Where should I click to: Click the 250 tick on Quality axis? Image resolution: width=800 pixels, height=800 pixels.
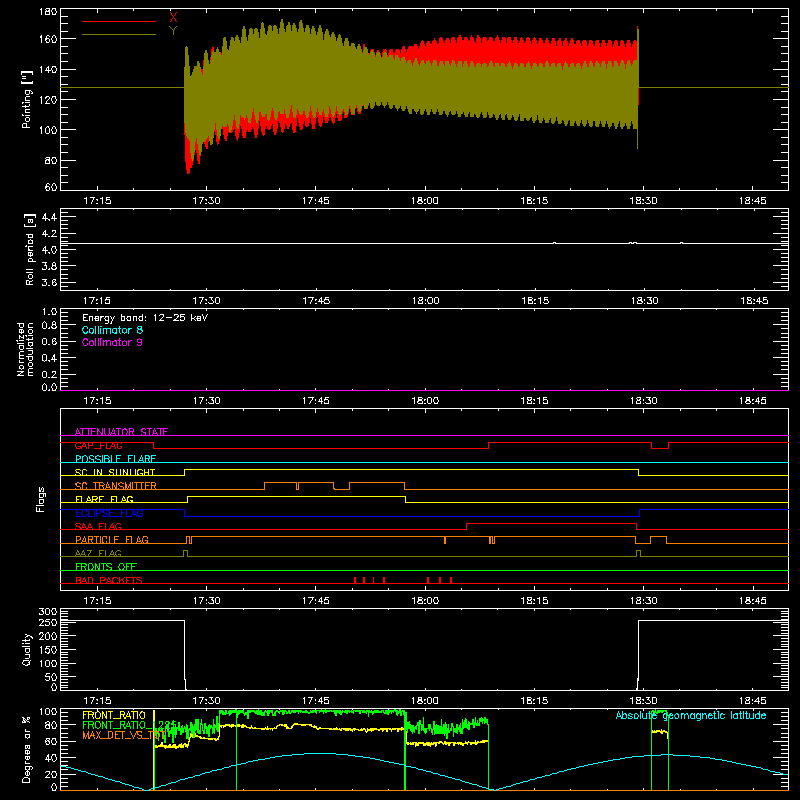coord(48,623)
